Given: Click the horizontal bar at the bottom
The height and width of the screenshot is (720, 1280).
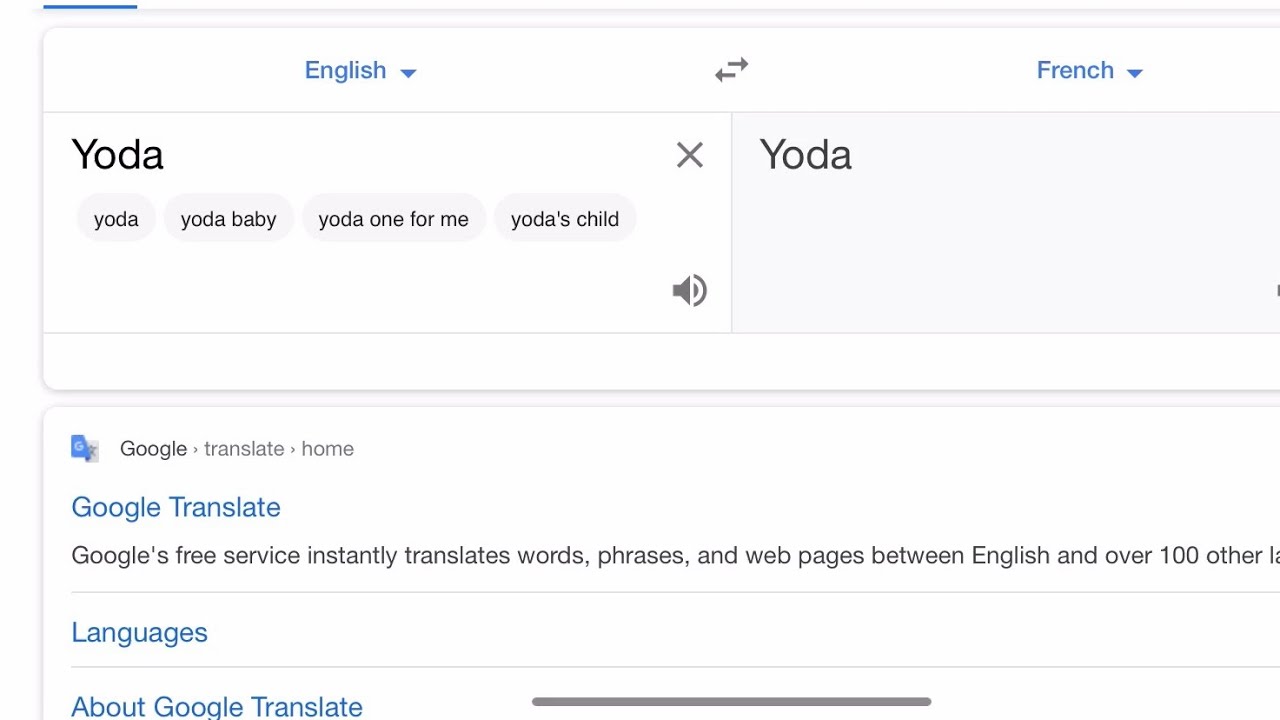Looking at the screenshot, I should [731, 702].
